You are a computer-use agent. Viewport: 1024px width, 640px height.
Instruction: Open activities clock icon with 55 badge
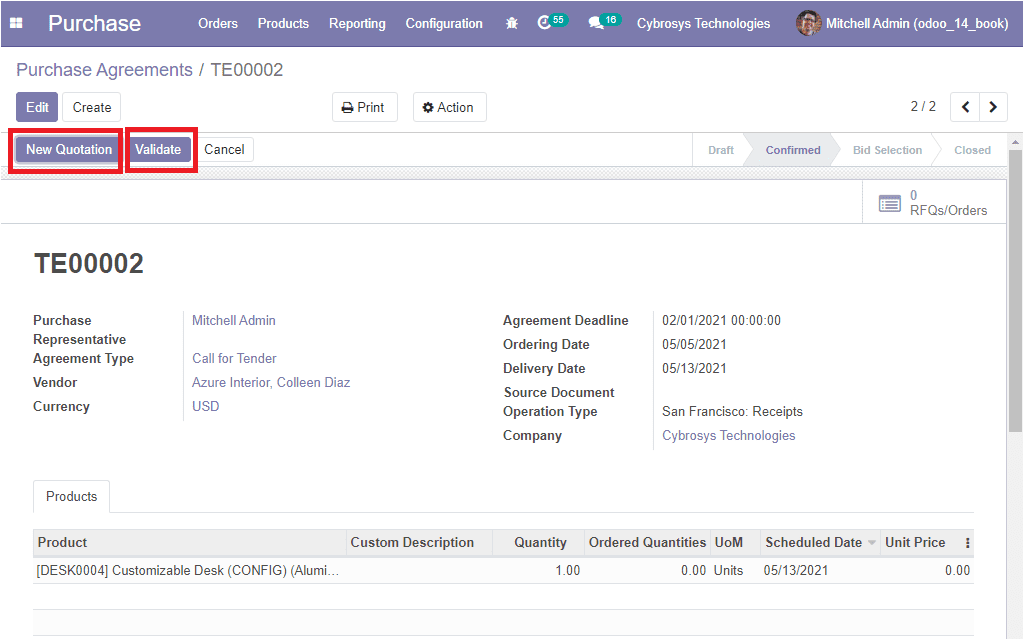click(x=545, y=22)
